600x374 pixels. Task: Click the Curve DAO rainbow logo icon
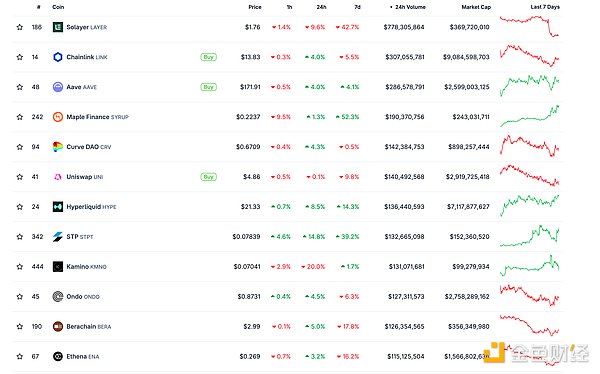(x=58, y=147)
